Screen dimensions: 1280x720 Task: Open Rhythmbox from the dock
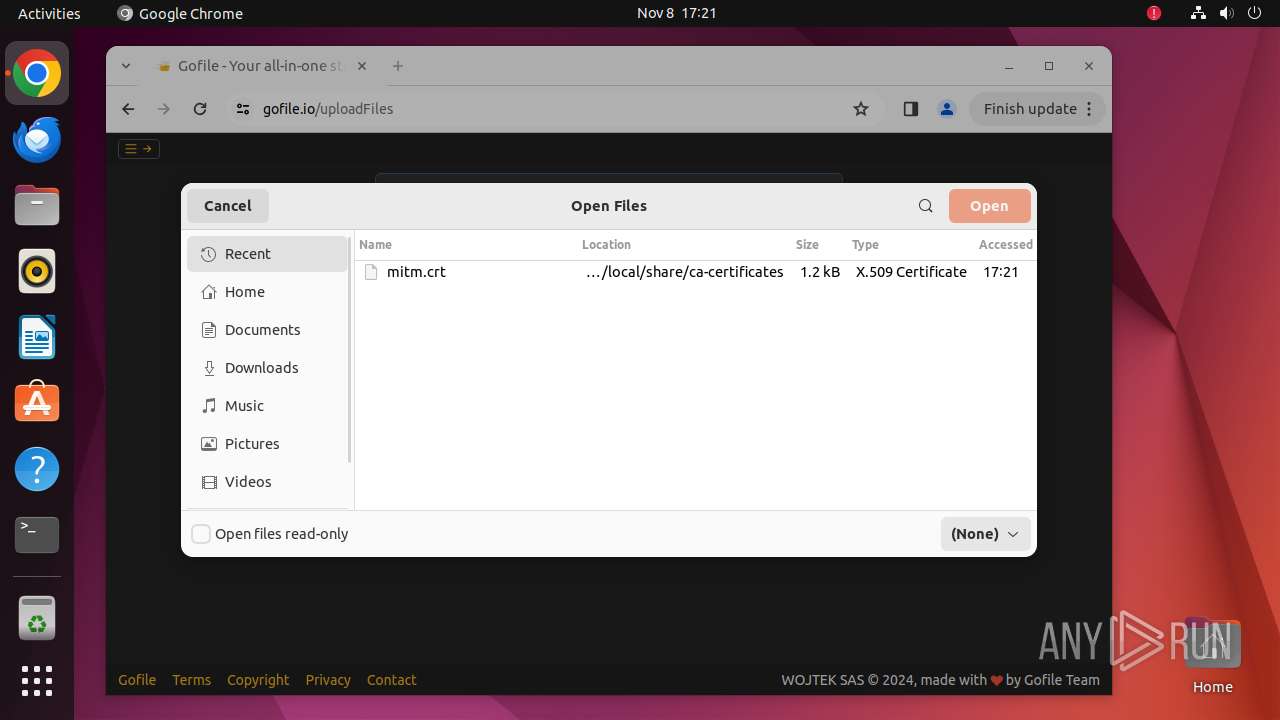coord(37,272)
